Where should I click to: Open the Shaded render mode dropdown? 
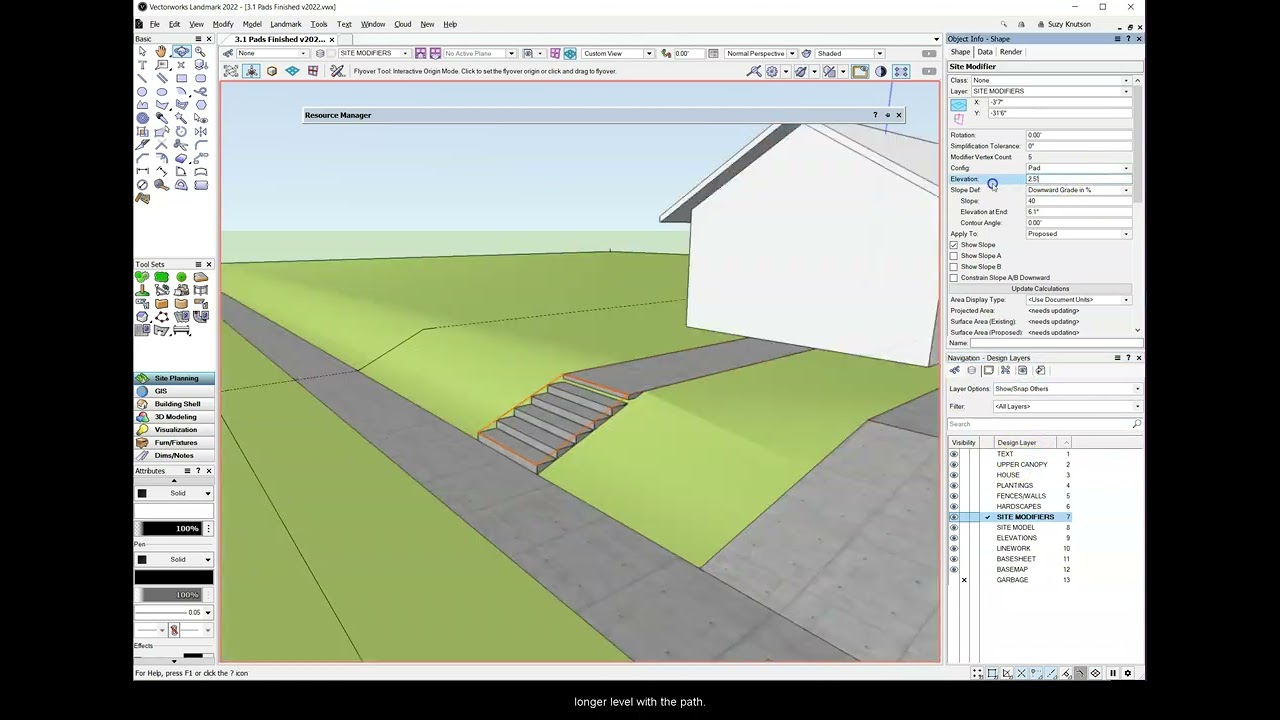tap(850, 53)
